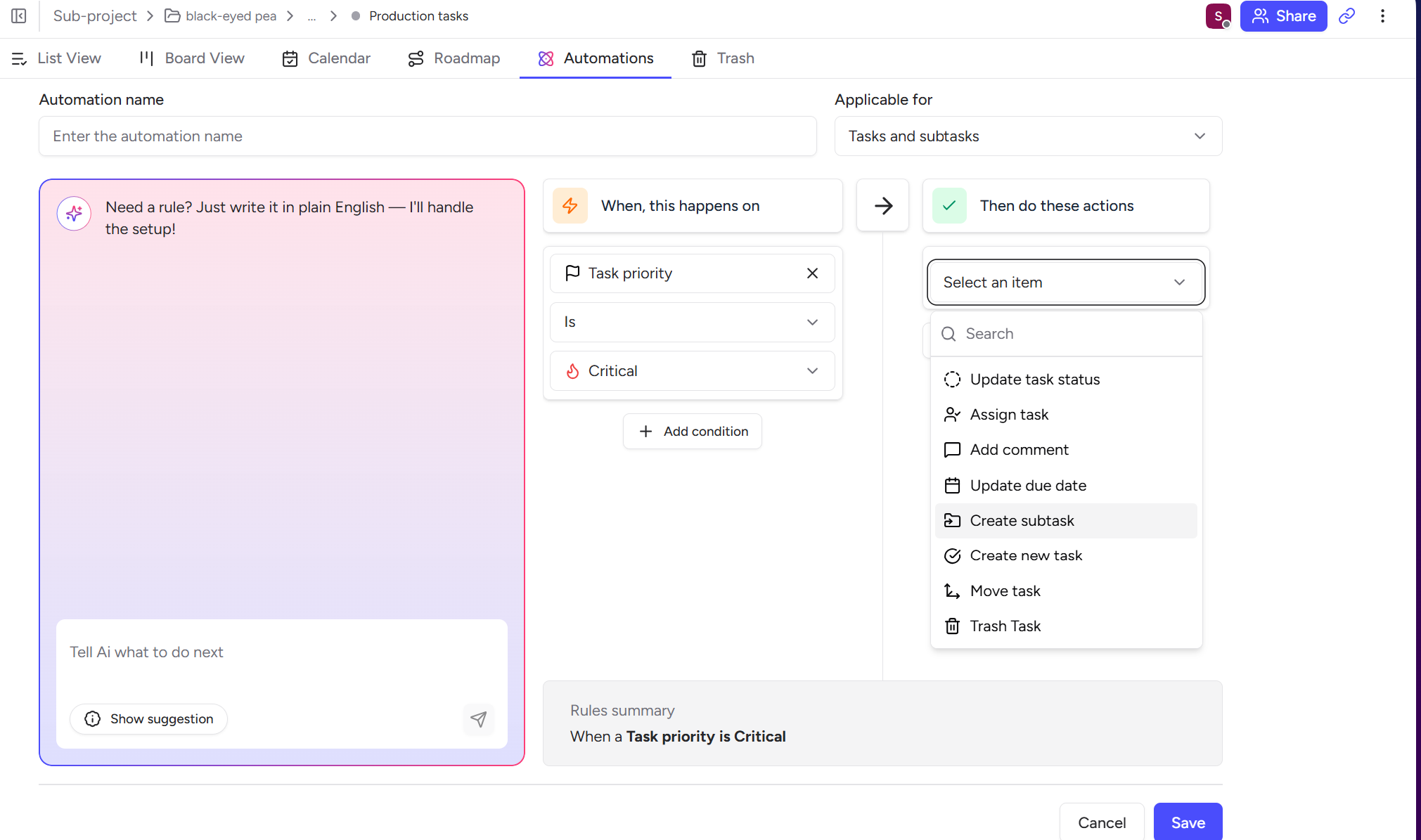Open the Is operator dropdown
The width and height of the screenshot is (1421, 840).
click(692, 322)
